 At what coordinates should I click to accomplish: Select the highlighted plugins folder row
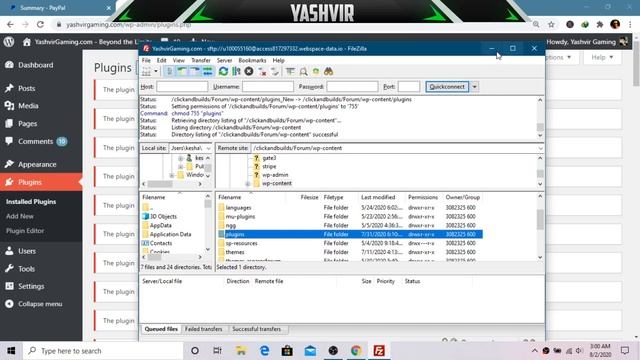350,234
